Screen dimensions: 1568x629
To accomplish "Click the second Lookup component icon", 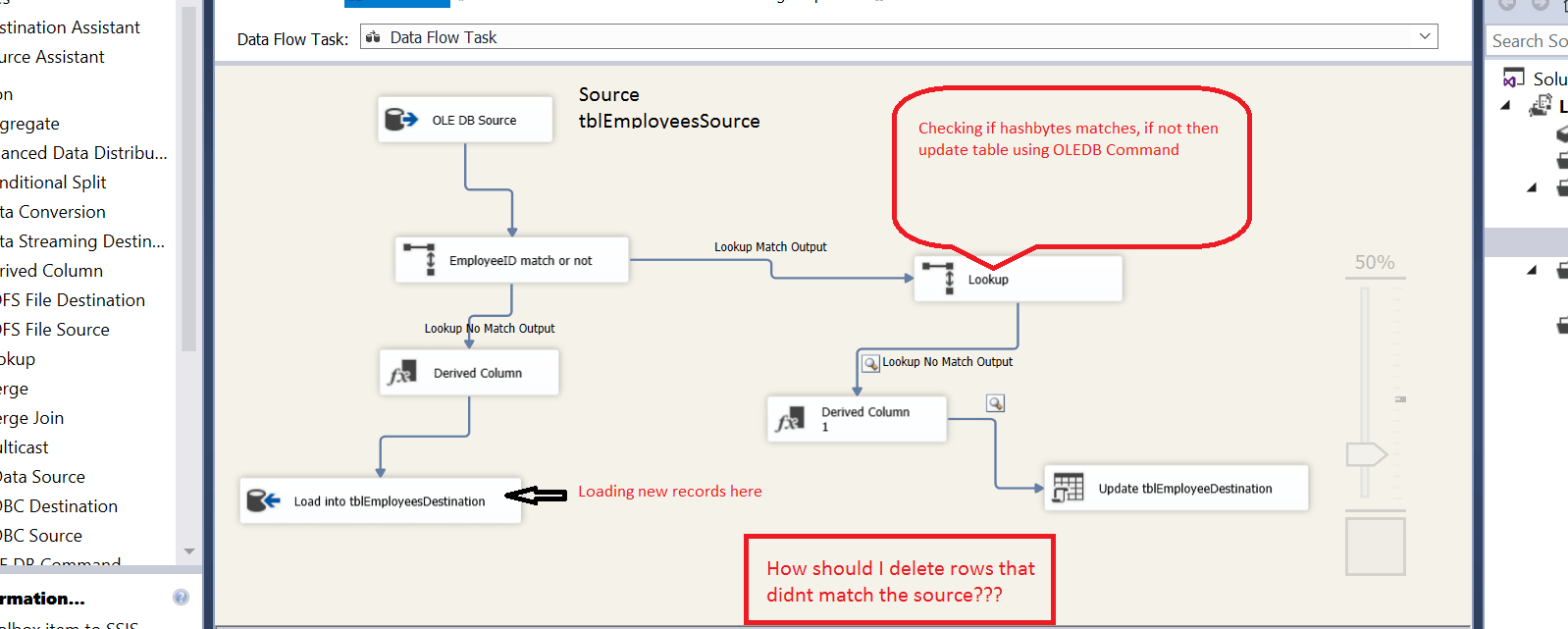I will coord(938,279).
